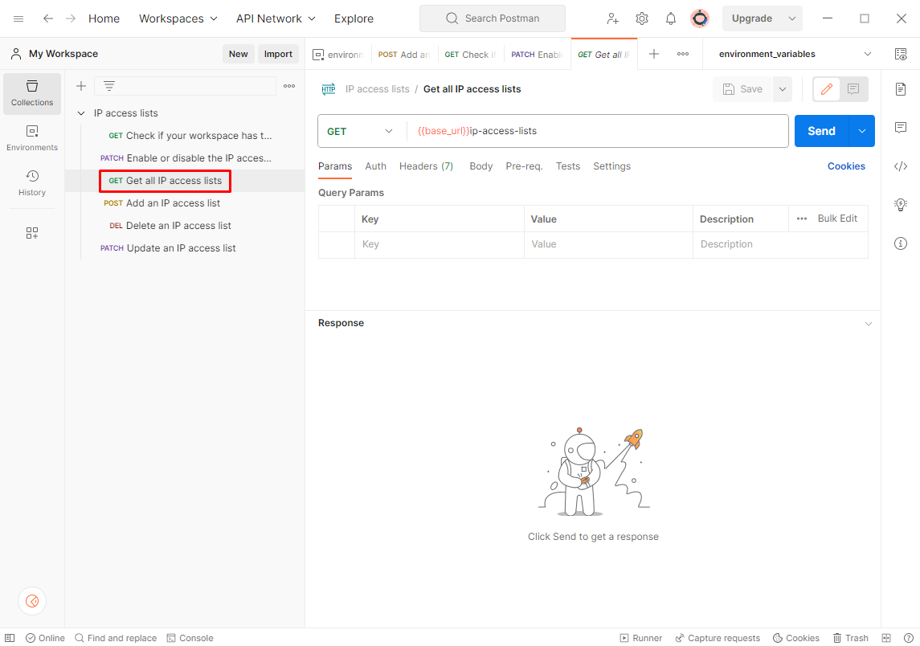Open the Cookies link

pos(846,166)
